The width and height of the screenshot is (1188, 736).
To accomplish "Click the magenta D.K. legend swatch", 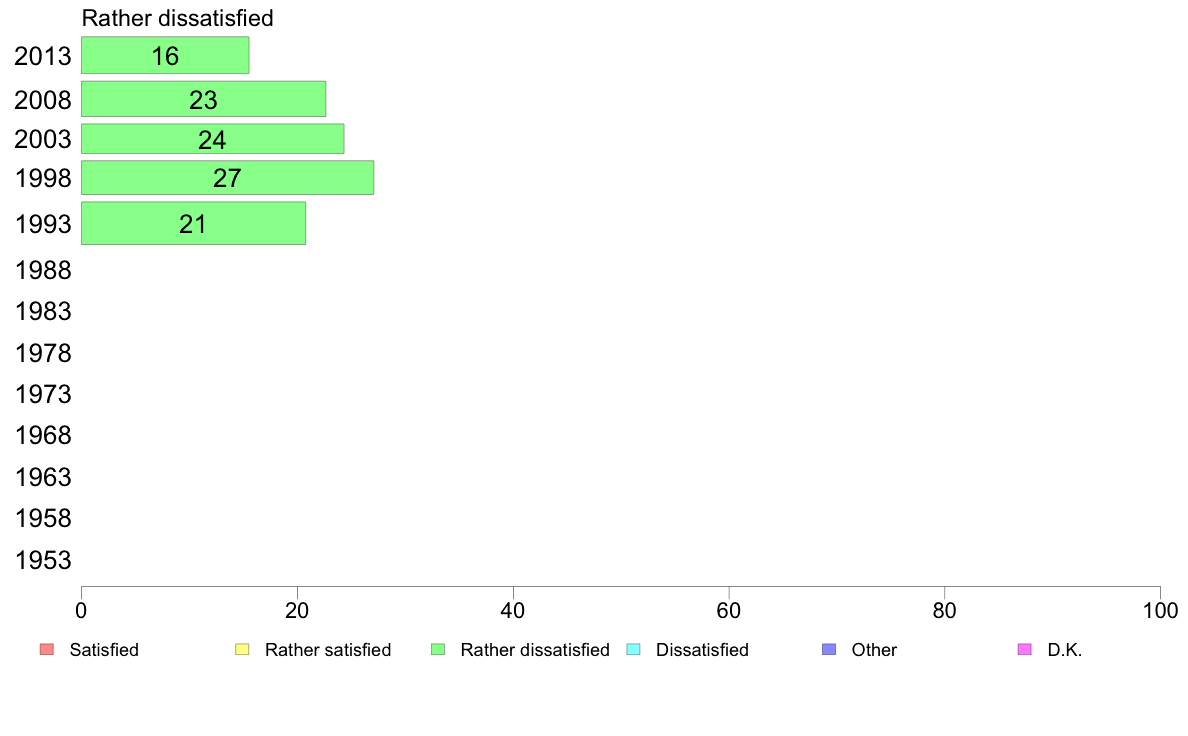I will tap(1024, 650).
